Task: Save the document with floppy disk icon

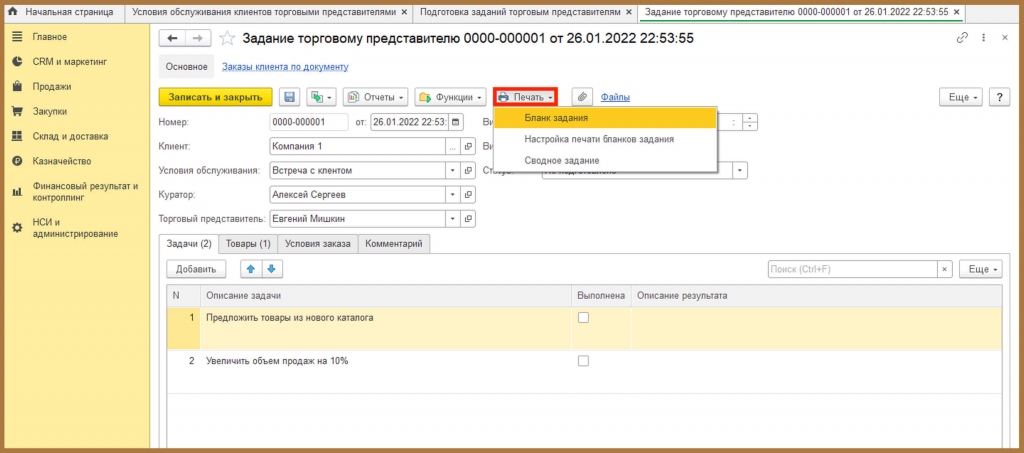Action: tap(289, 97)
